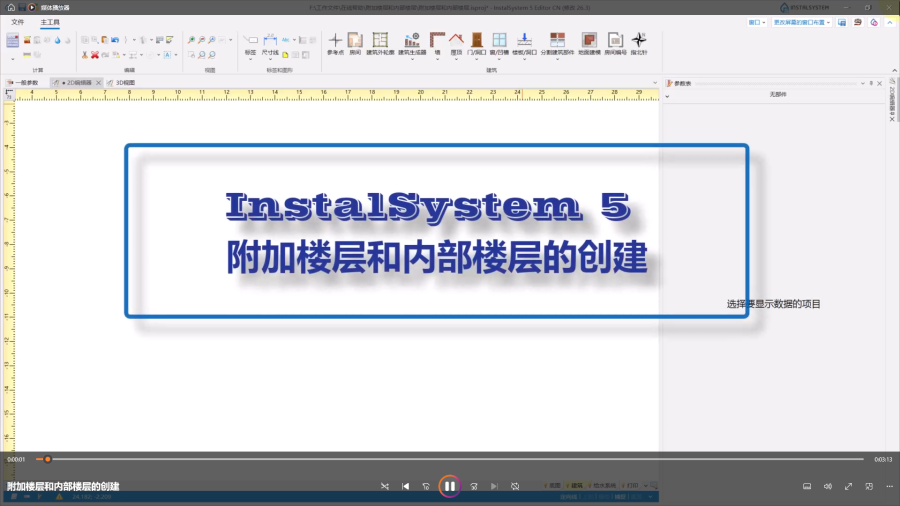Select the 墙 wall tool

[437, 42]
